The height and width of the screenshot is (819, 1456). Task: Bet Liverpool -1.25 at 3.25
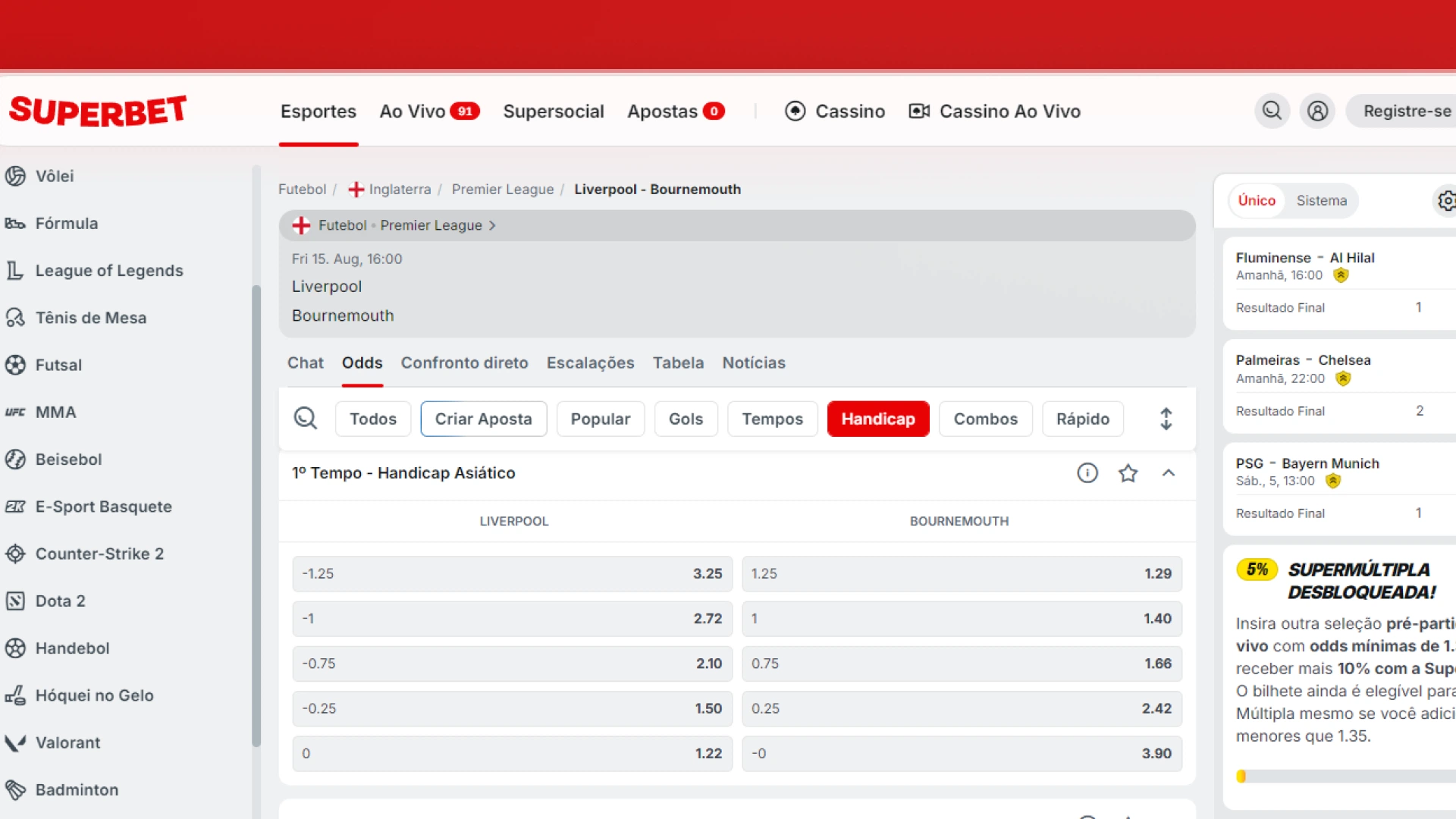pyautogui.click(x=513, y=574)
